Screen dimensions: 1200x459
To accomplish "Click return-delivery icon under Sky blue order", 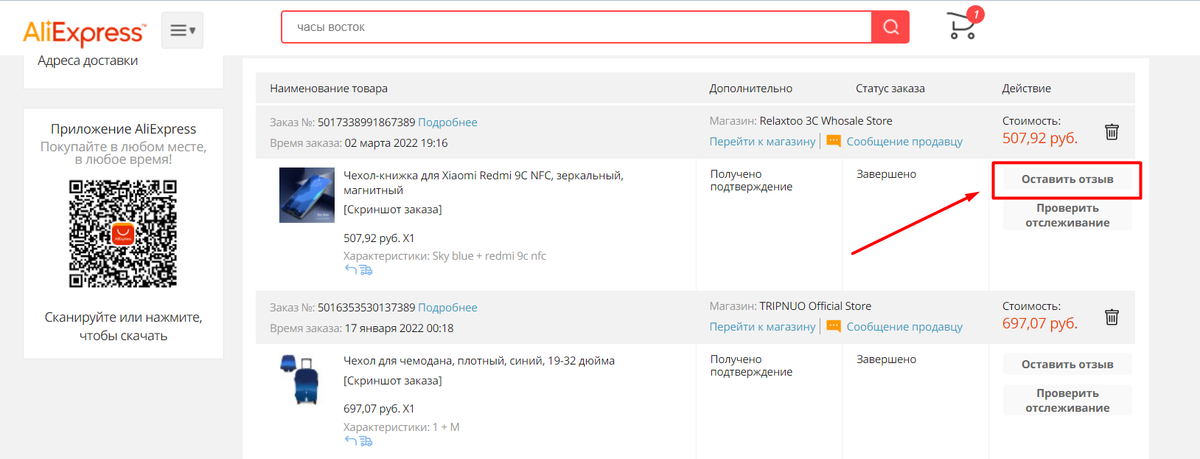I will pos(358,270).
